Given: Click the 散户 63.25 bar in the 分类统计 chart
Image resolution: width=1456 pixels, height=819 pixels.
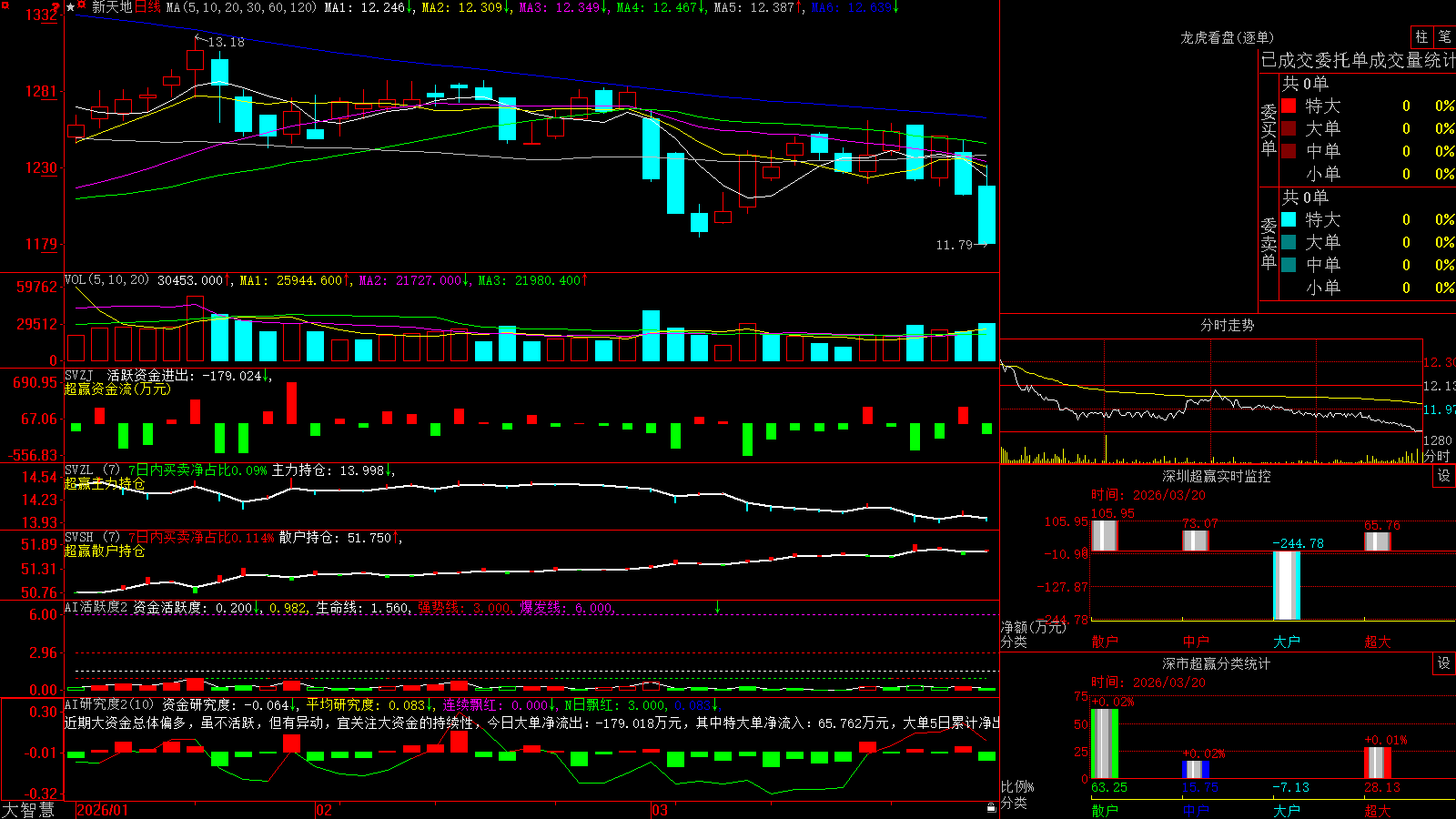Looking at the screenshot, I should pos(1105,743).
